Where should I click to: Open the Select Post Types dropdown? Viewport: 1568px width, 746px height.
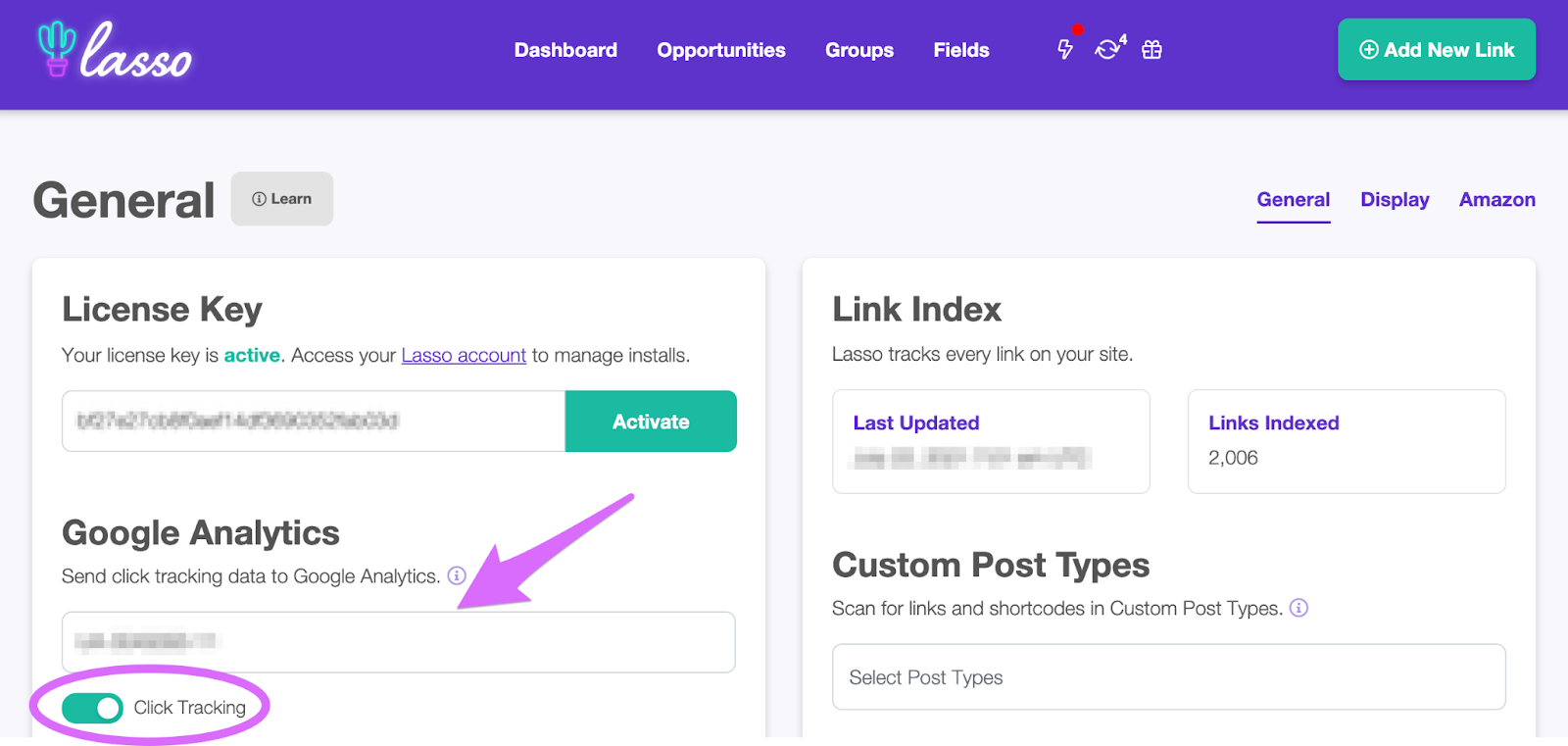1169,677
